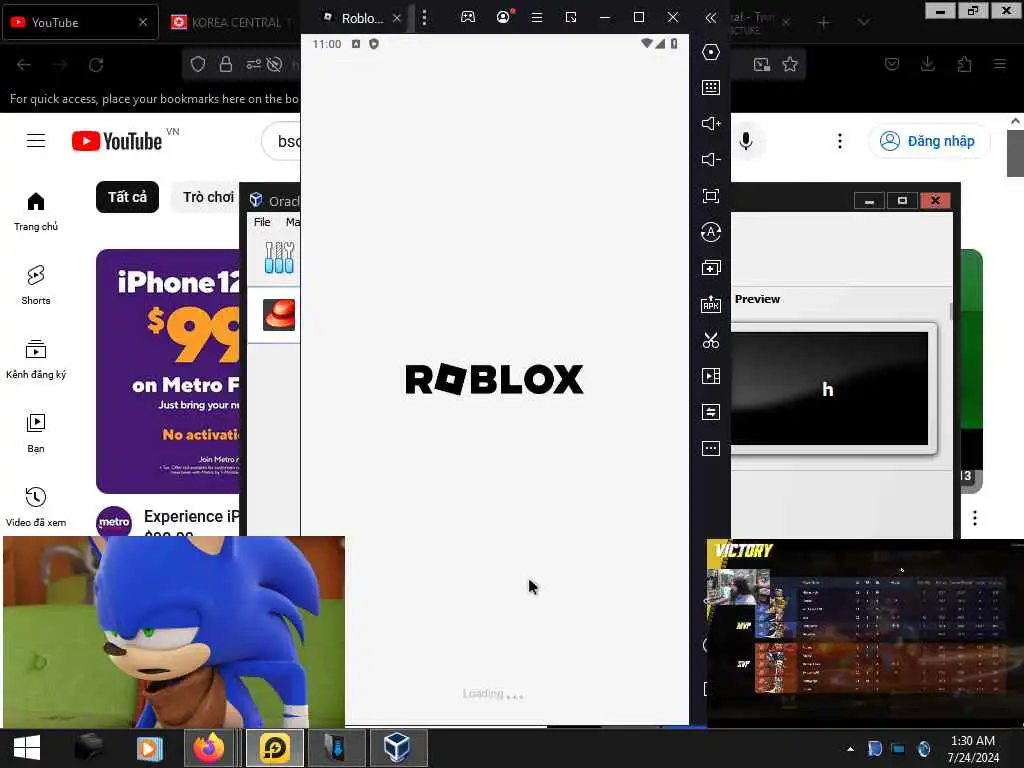Click the LDPlayer volume up icon
1024x768 pixels.
tap(711, 123)
